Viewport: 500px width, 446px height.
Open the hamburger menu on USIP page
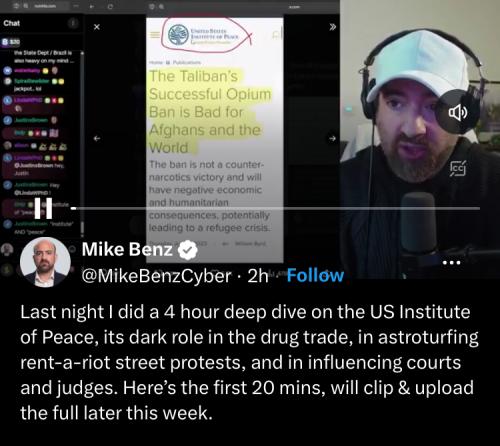[x=155, y=35]
